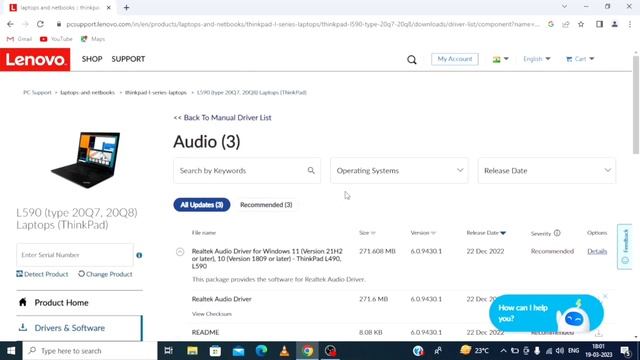The height and width of the screenshot is (360, 640).
Task: Sort by Release Date column header
Action: pyautogui.click(x=486, y=233)
